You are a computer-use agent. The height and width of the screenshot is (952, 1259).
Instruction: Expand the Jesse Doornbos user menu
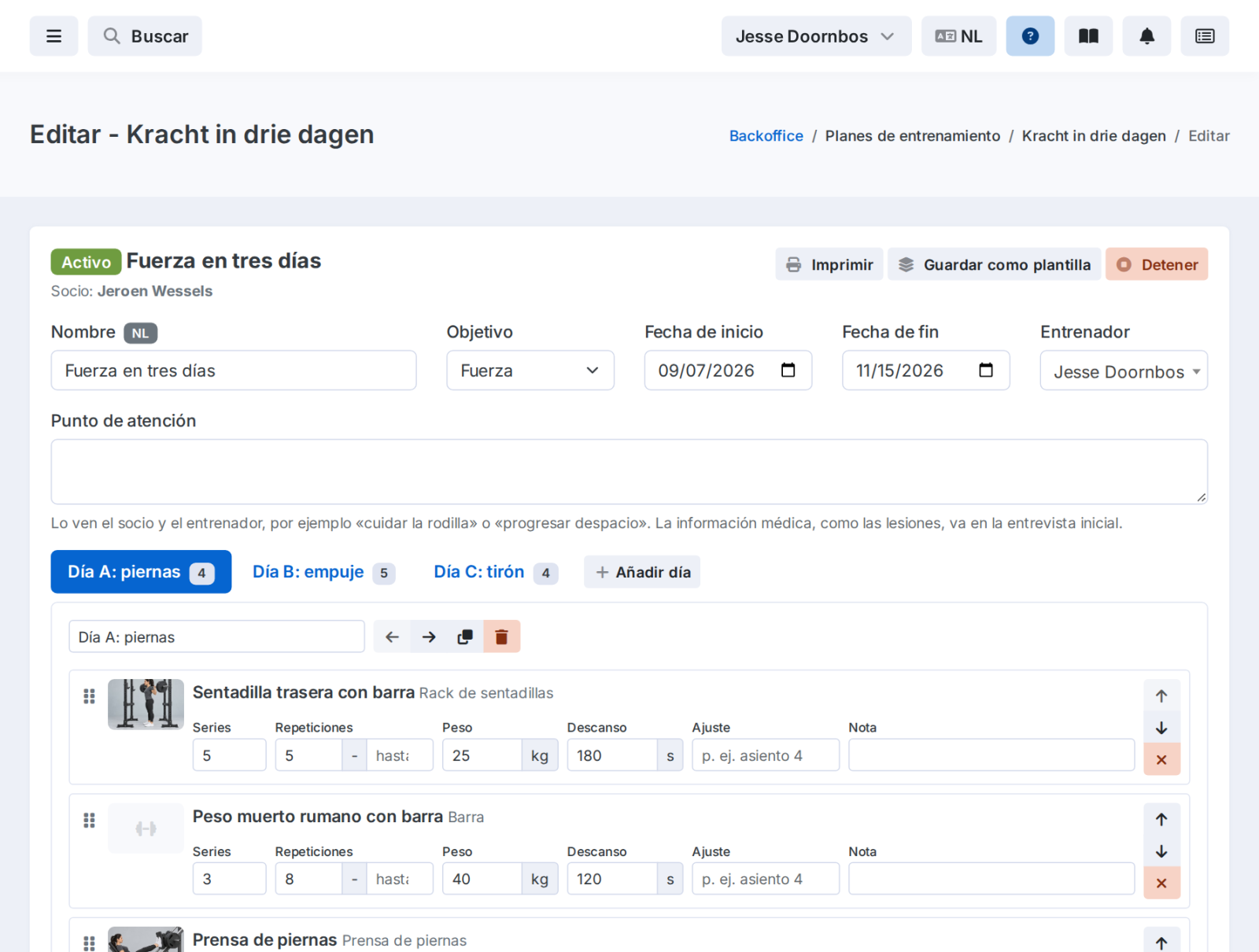[x=816, y=36]
